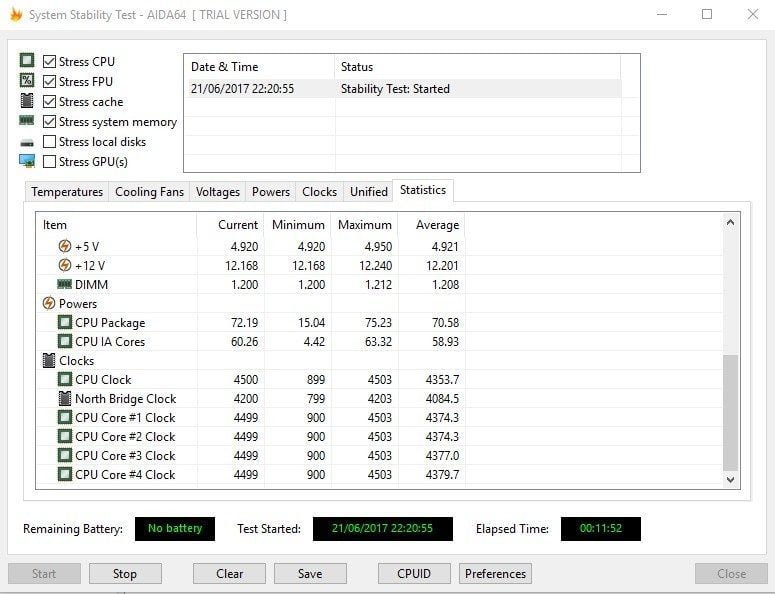Click the Date & Time column header
The image size is (775, 594).
click(259, 67)
